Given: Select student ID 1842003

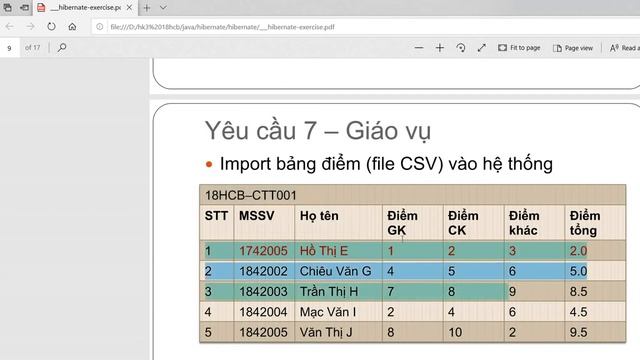Looking at the screenshot, I should click(x=263, y=291).
